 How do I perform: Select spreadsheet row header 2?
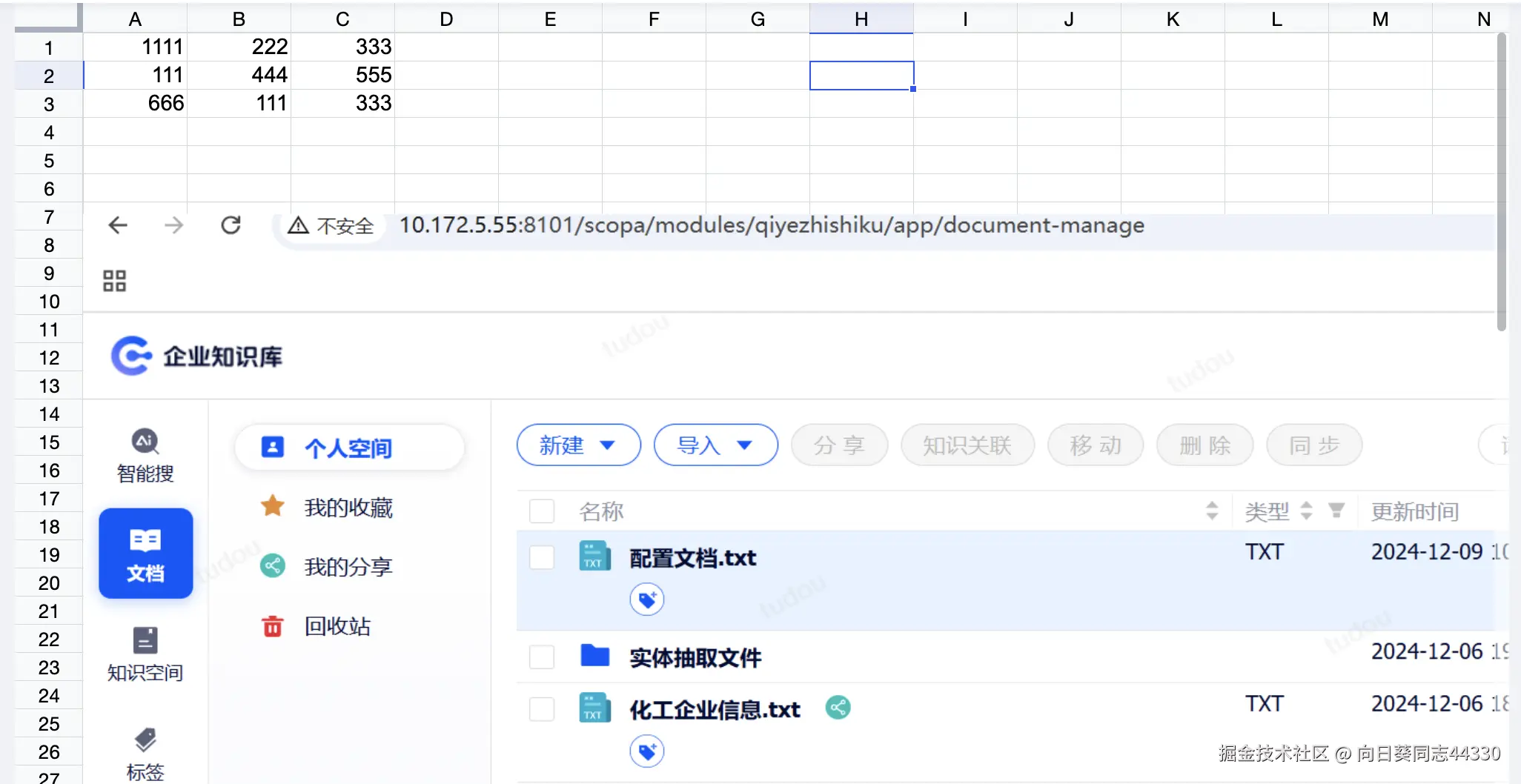tap(49, 76)
